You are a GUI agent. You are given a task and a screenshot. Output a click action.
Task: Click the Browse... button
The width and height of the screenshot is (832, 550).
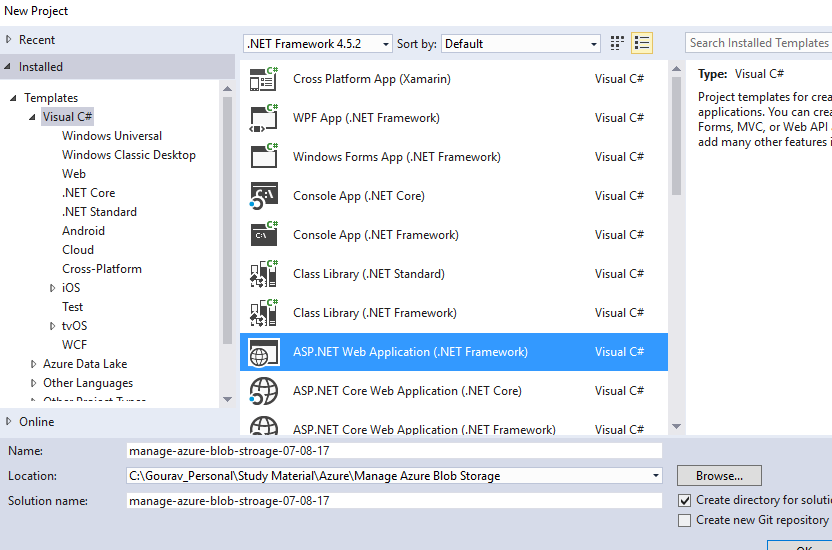[x=719, y=476]
